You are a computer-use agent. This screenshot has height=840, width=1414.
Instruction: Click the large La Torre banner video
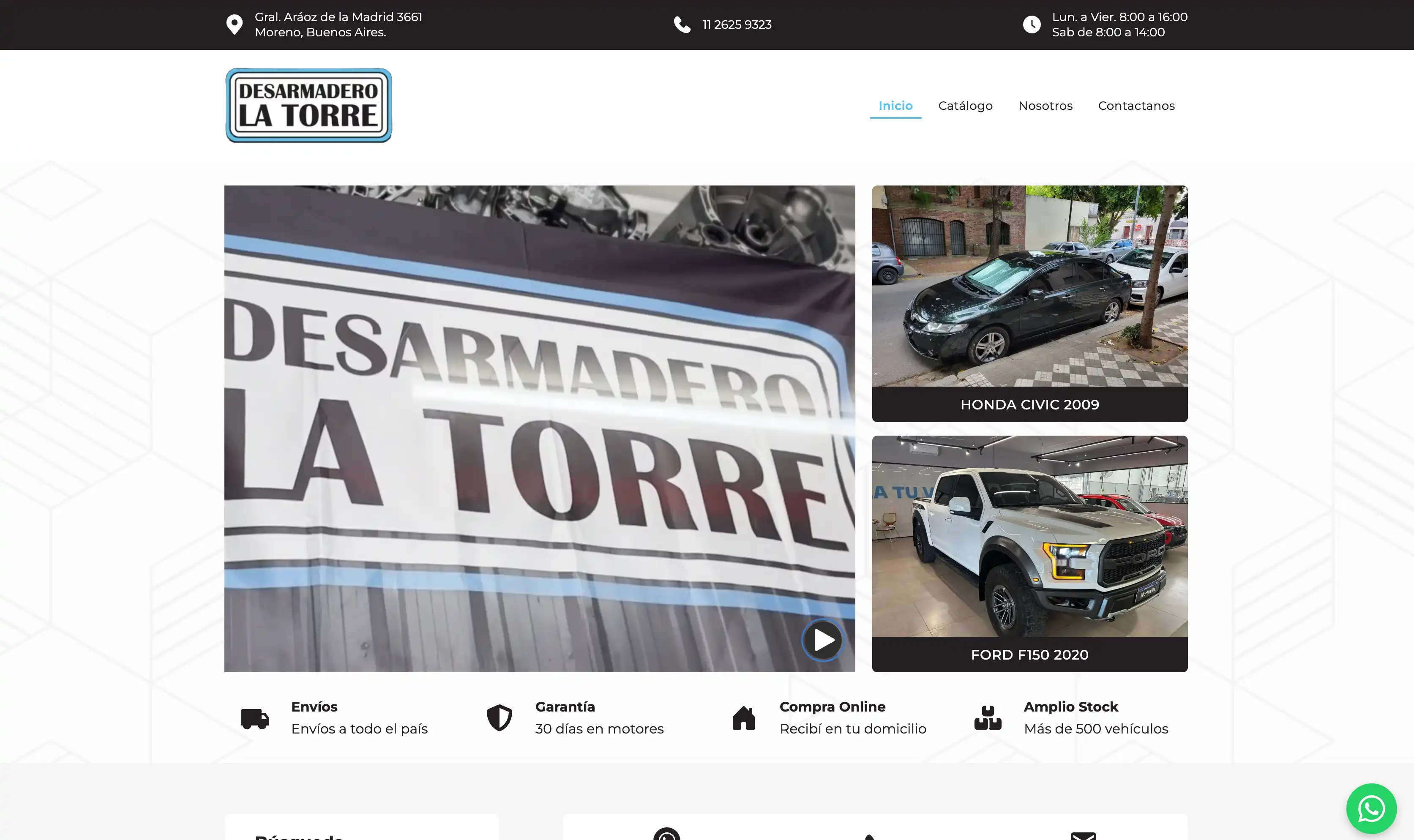pos(540,428)
